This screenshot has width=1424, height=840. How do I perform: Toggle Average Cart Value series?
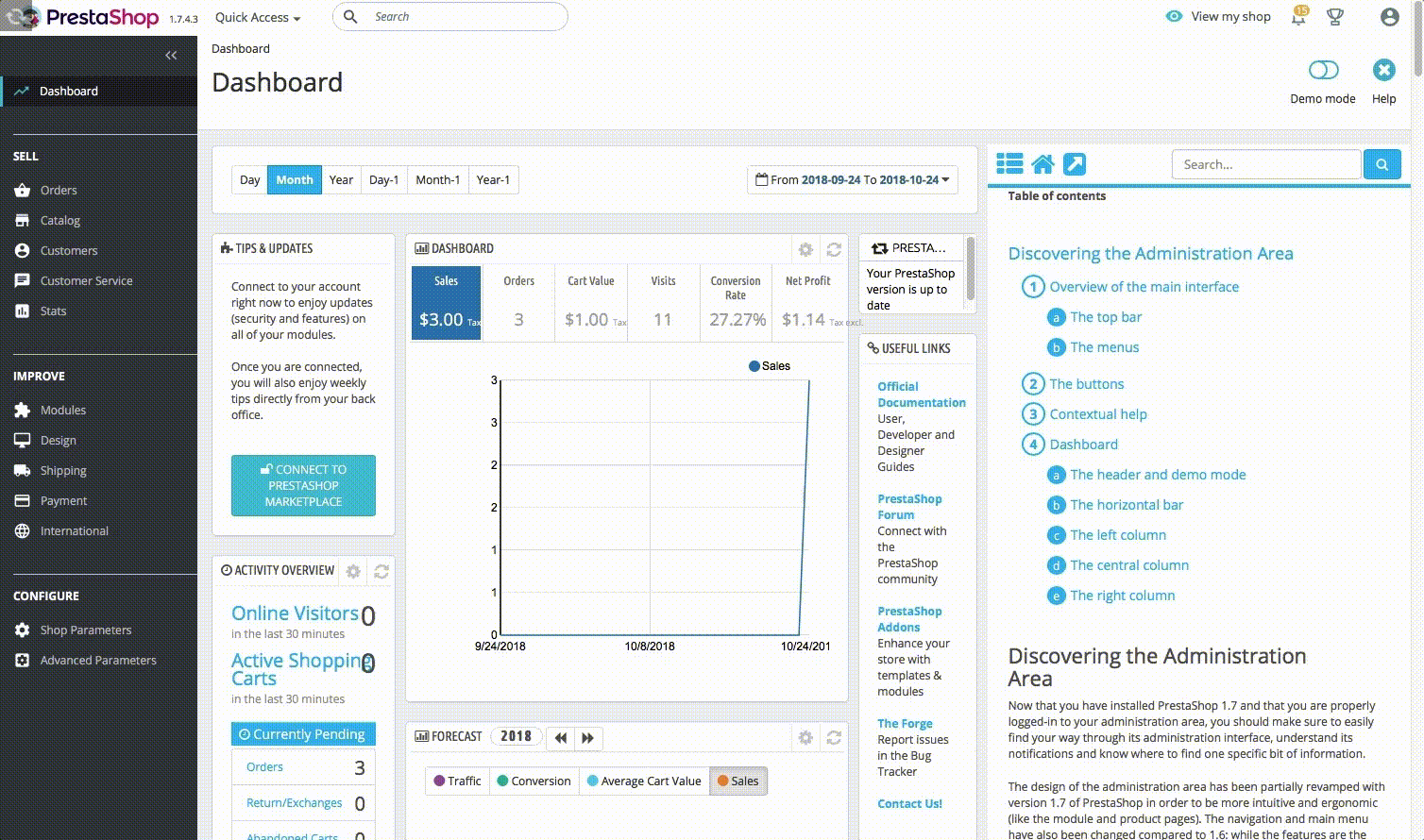click(644, 781)
